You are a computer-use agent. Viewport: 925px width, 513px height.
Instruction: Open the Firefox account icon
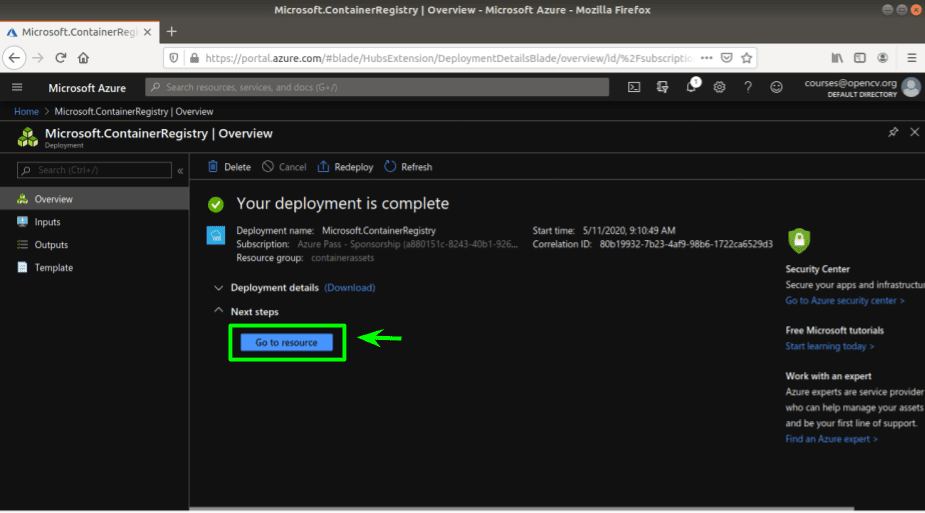pyautogui.click(x=883, y=58)
